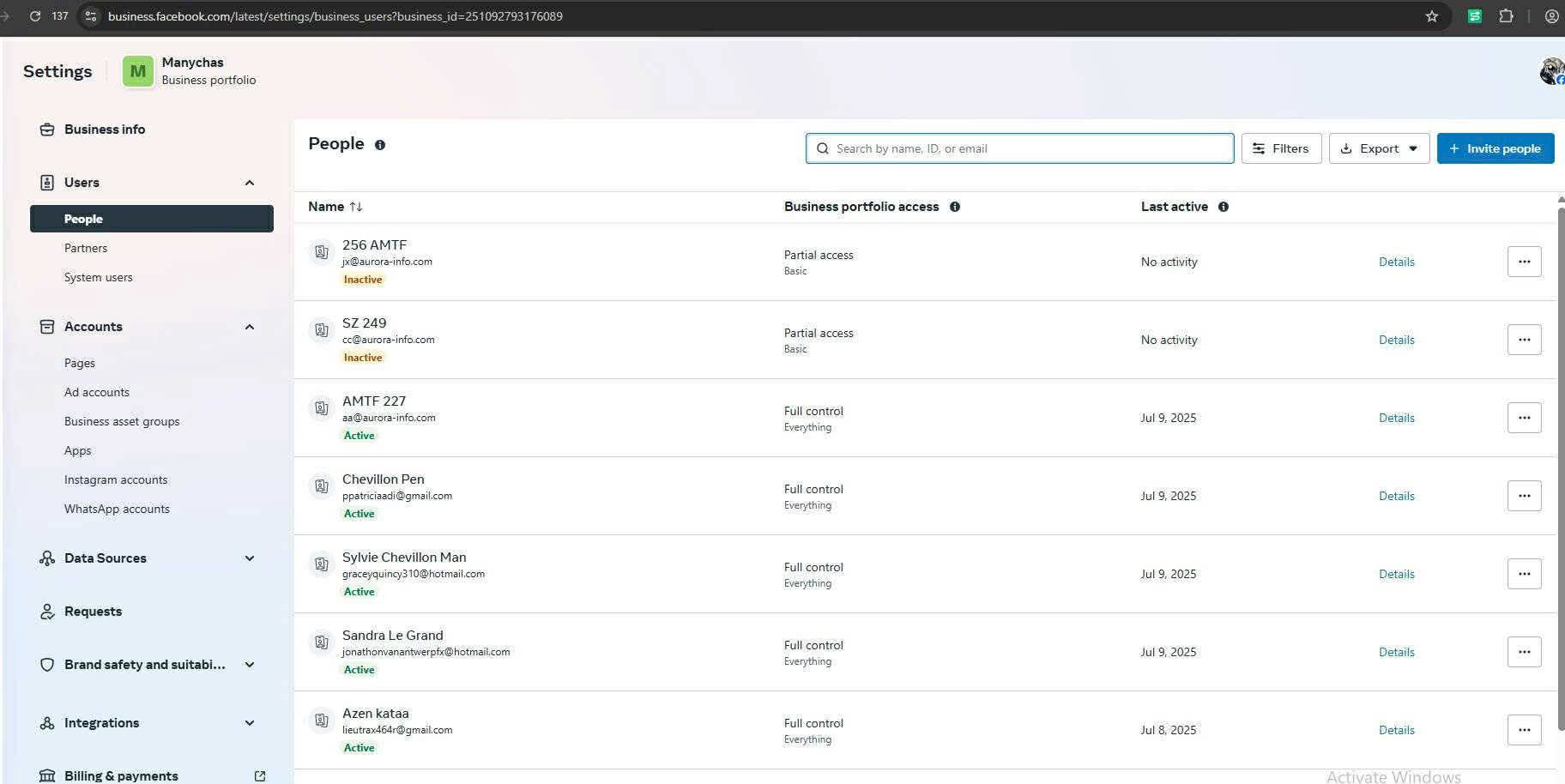1565x784 pixels.
Task: Open the Filters button
Action: pos(1281,148)
